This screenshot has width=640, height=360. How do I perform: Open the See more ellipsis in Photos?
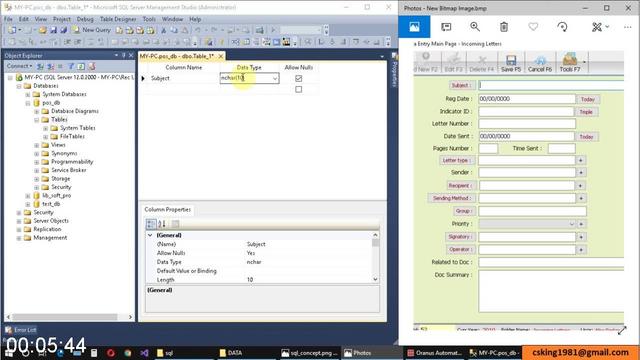(628, 27)
